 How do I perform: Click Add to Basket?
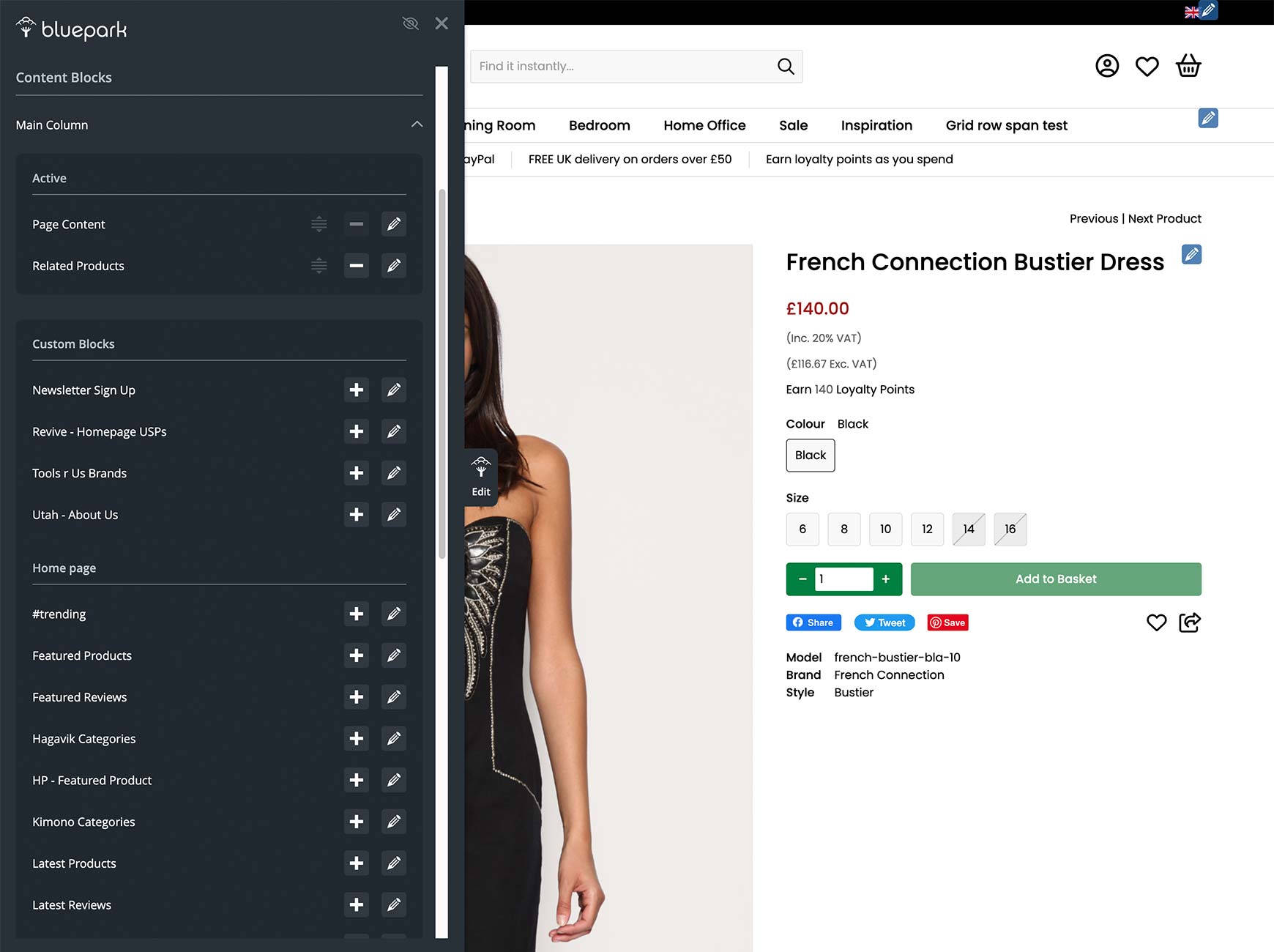(1056, 579)
